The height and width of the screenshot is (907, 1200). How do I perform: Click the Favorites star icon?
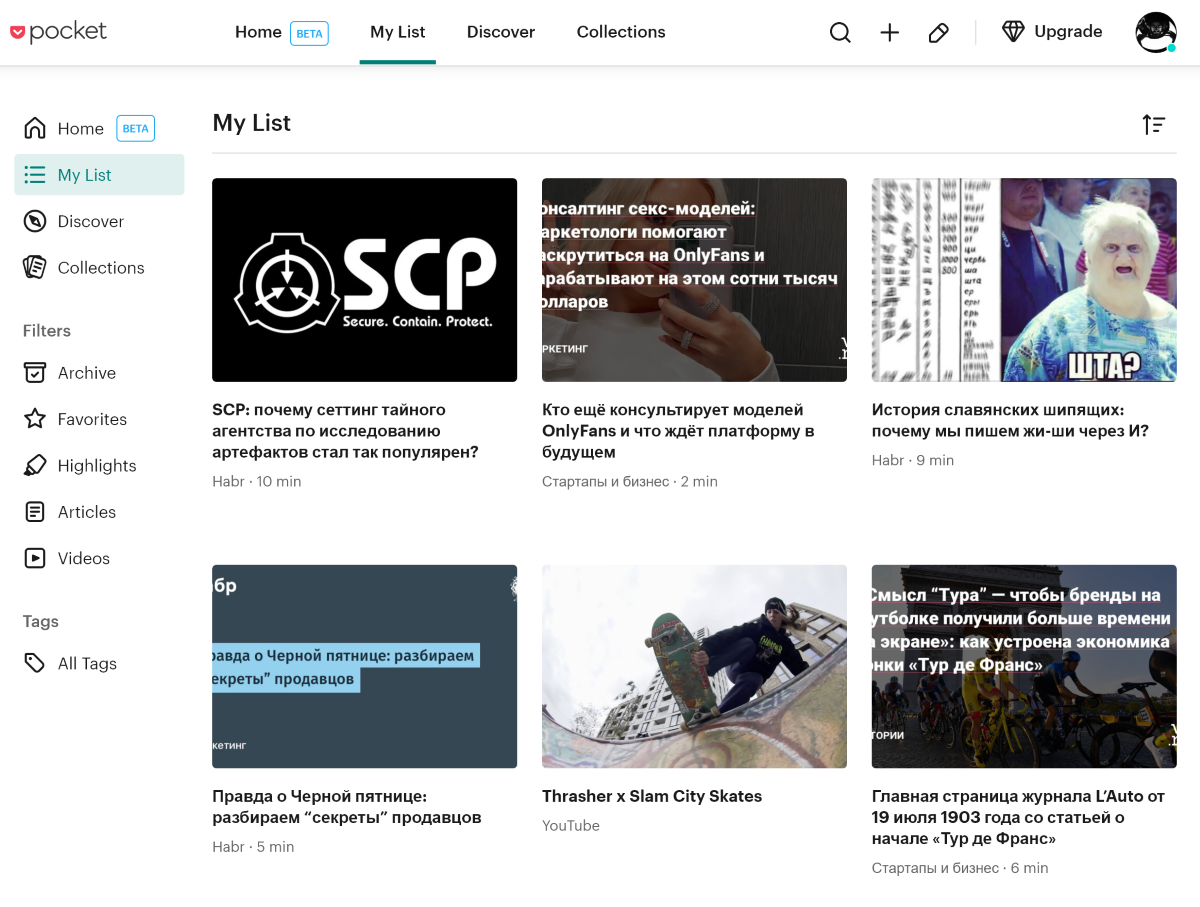[35, 419]
